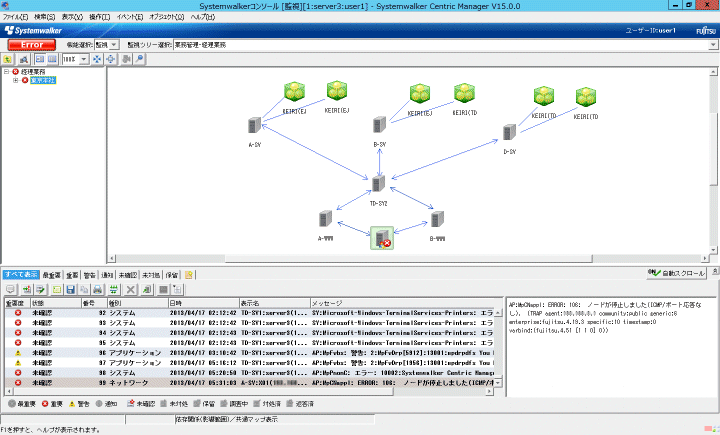Image resolution: width=720 pixels, height=435 pixels.
Task: Click the print events printer icon
Action: [x=97, y=289]
